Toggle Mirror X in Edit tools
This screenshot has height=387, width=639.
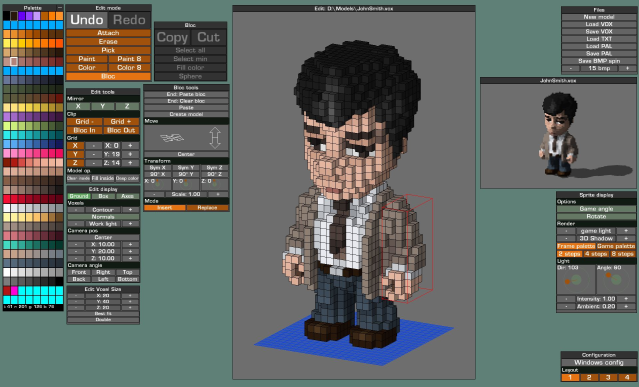click(x=78, y=106)
